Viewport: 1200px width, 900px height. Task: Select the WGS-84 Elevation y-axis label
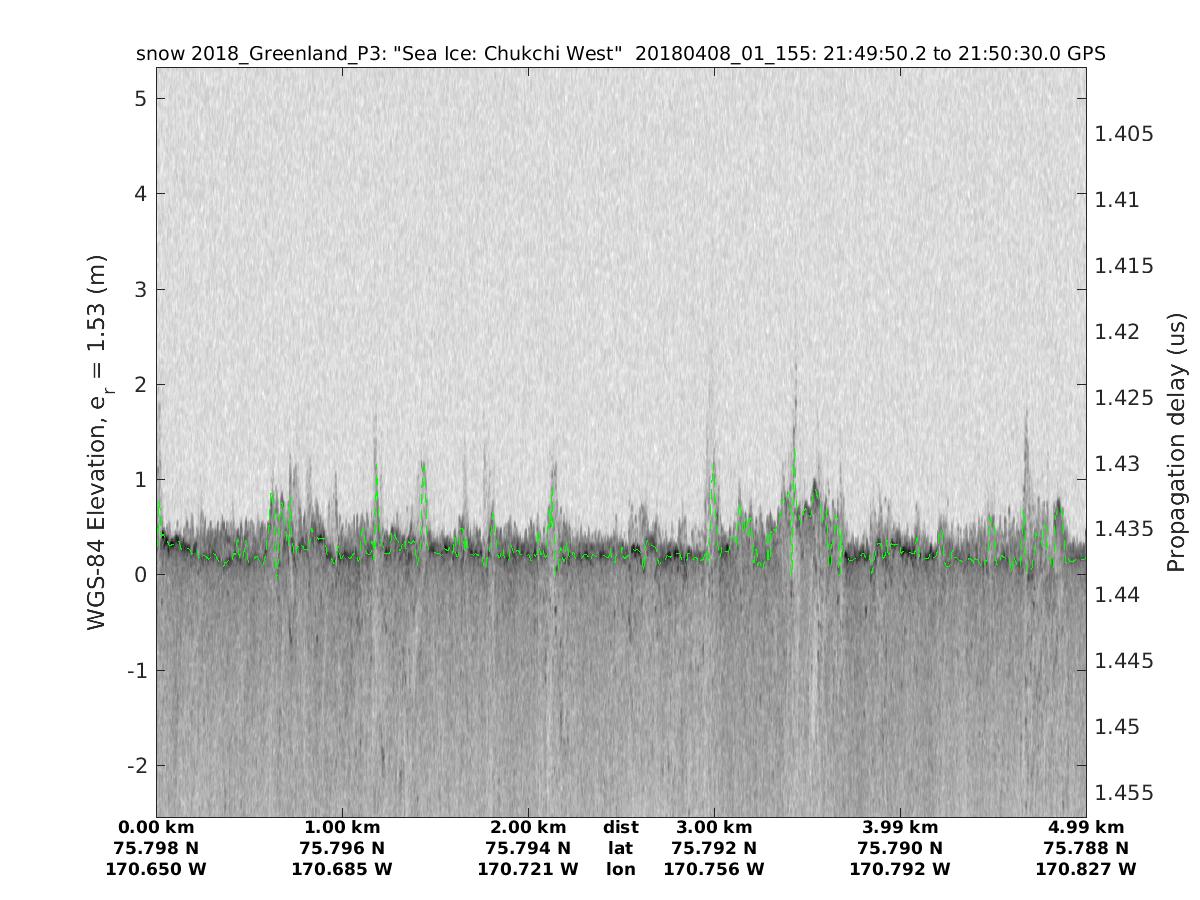click(97, 441)
